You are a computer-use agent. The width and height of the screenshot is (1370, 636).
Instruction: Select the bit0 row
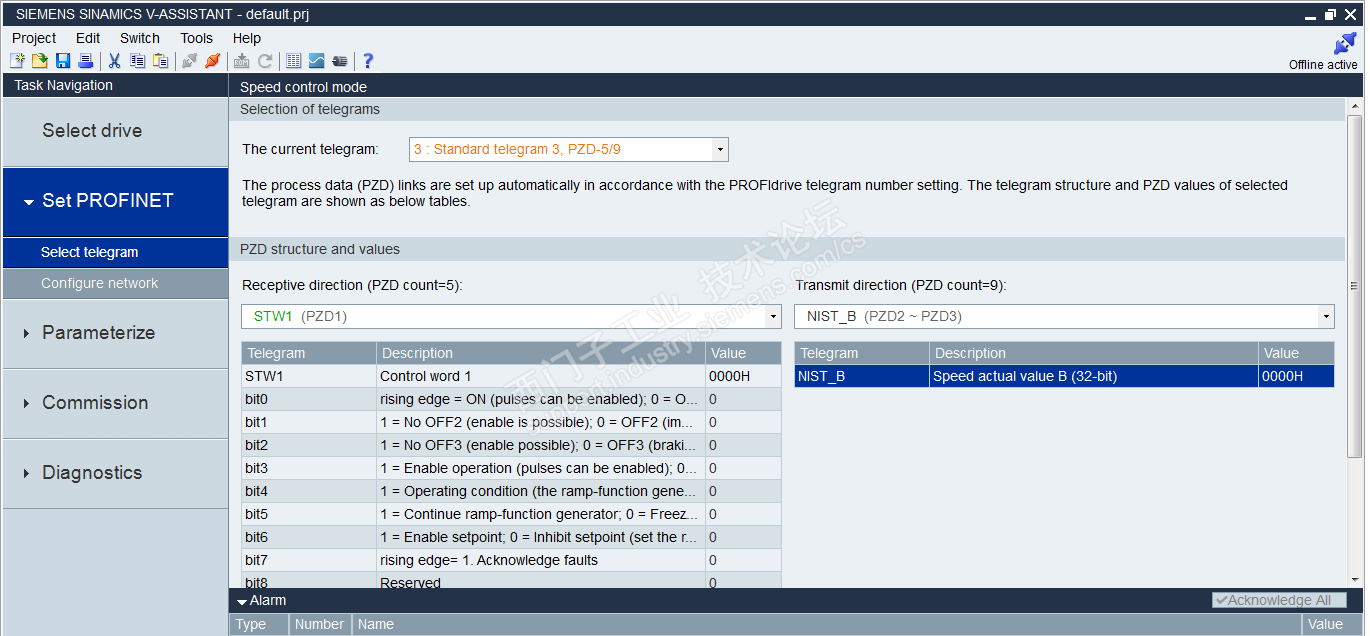[x=511, y=399]
